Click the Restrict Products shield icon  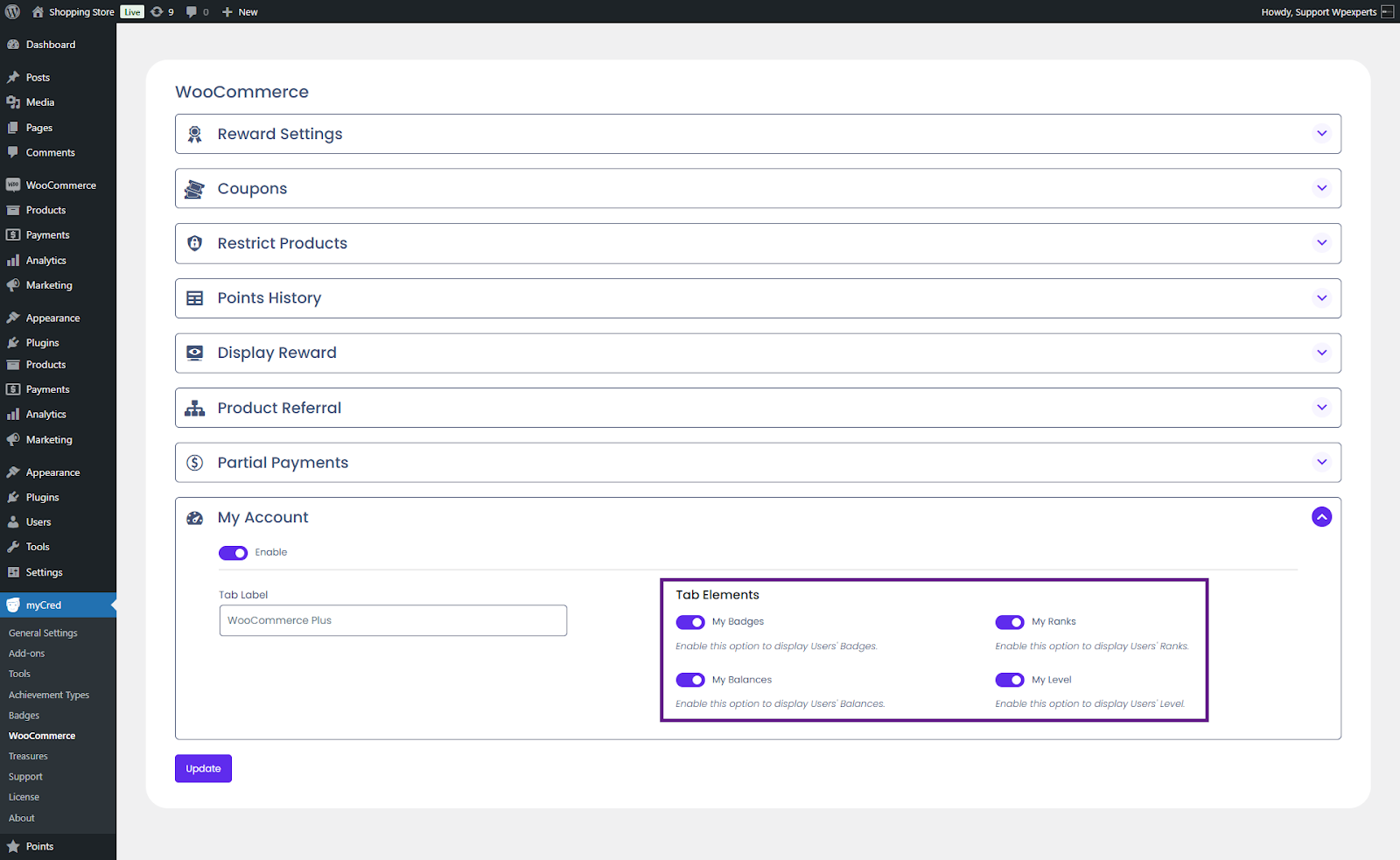tap(195, 243)
